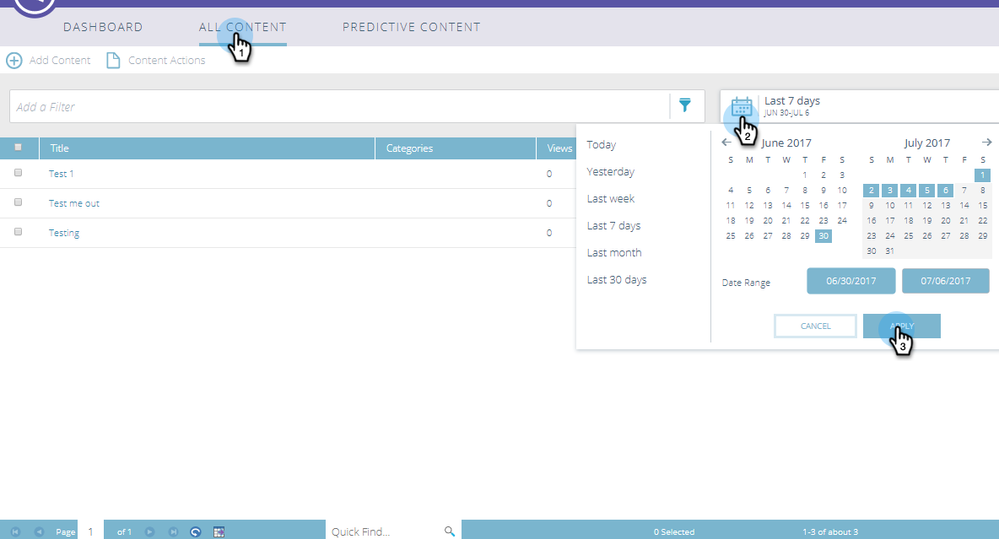Image resolution: width=999 pixels, height=539 pixels.
Task: Go to previous month with left arrow
Action: tap(726, 142)
